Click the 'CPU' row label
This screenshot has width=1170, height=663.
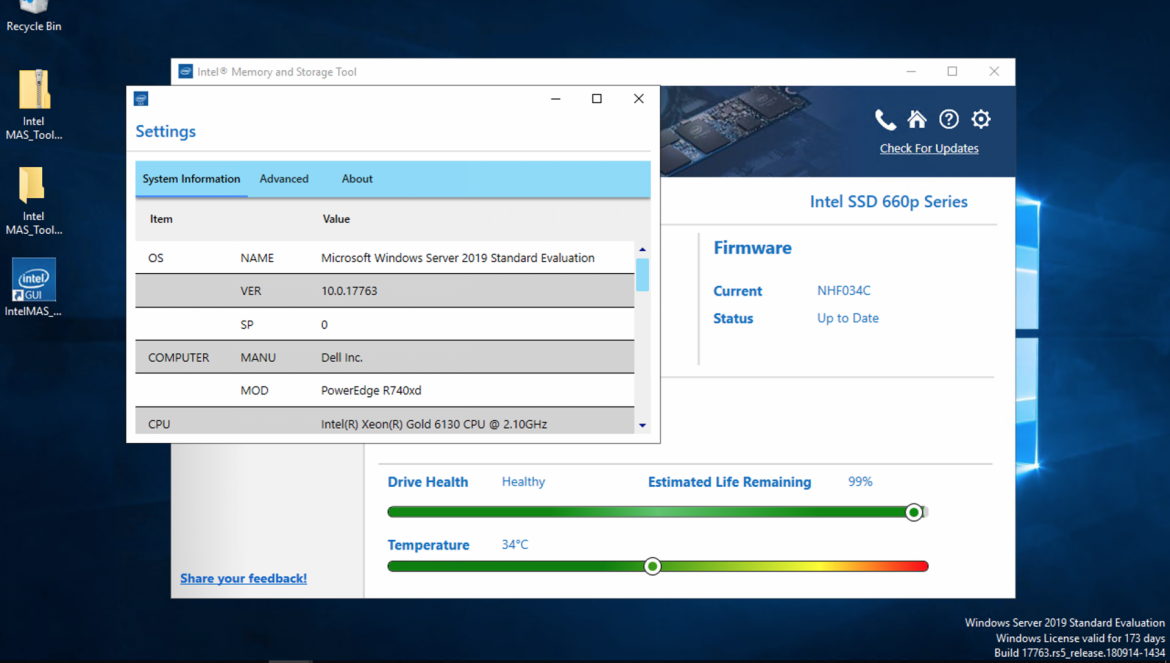coord(159,424)
